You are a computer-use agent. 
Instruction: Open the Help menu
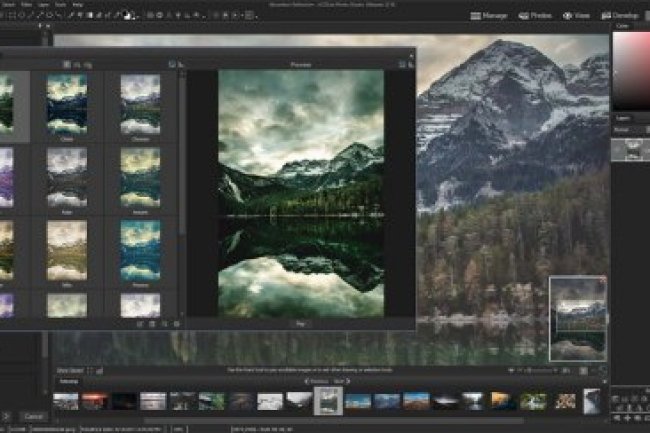[78, 5]
